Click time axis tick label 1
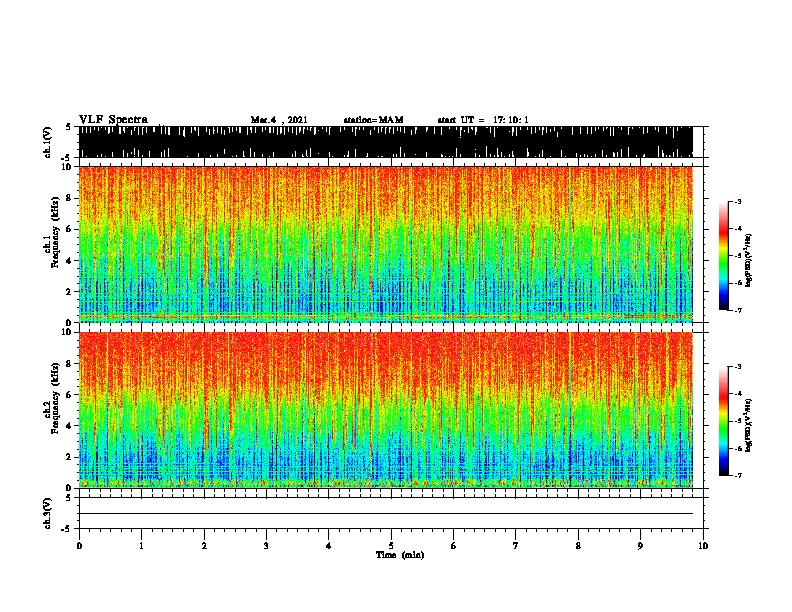 [141, 546]
